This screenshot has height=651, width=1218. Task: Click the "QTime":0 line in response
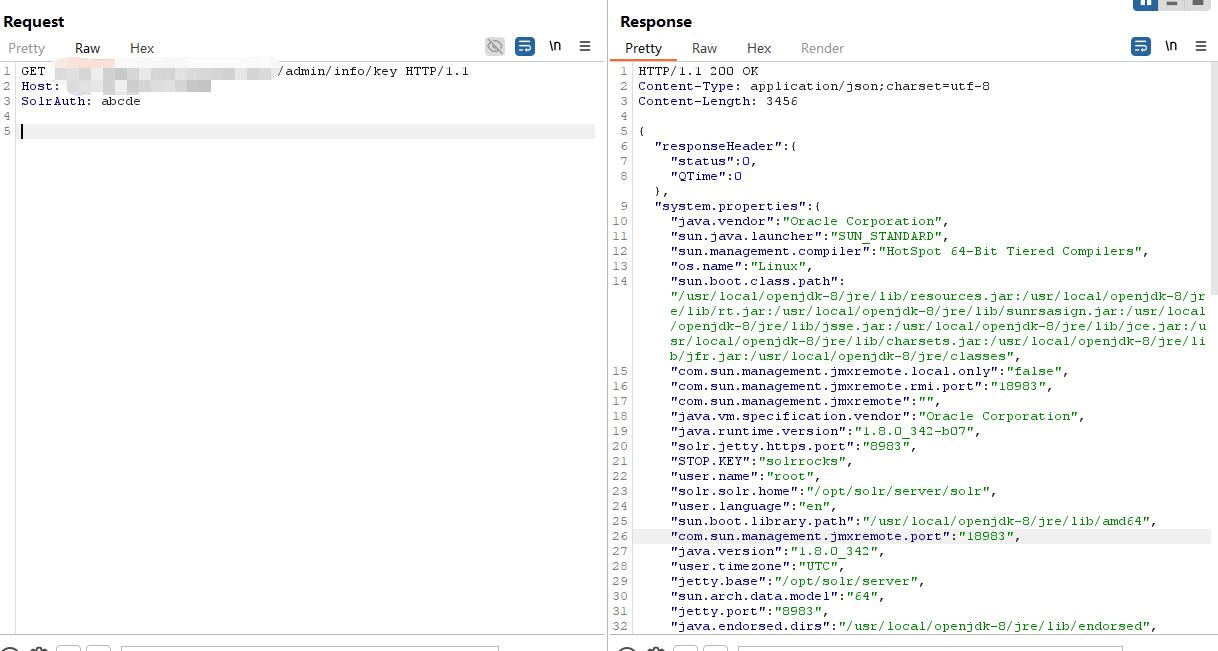(x=706, y=176)
